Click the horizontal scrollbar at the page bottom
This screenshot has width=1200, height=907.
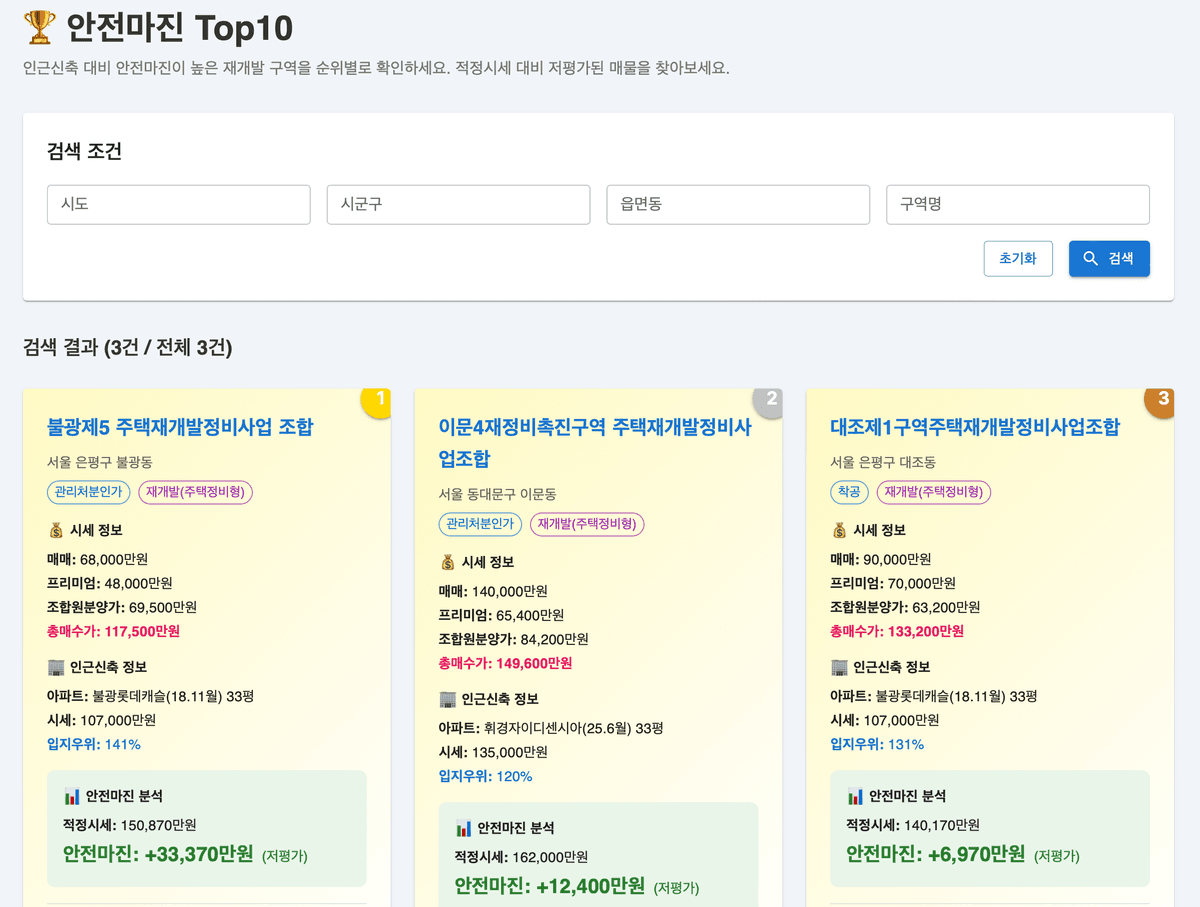point(600,902)
